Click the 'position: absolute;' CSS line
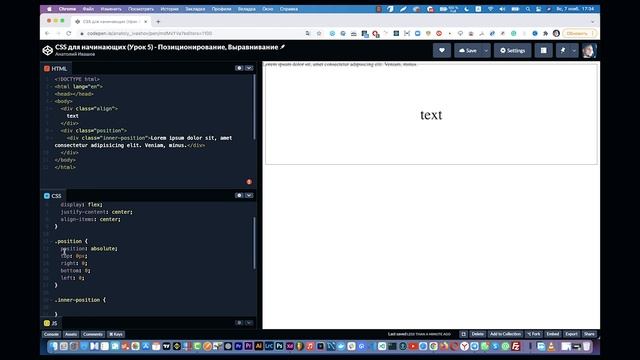The height and width of the screenshot is (360, 640). point(89,249)
